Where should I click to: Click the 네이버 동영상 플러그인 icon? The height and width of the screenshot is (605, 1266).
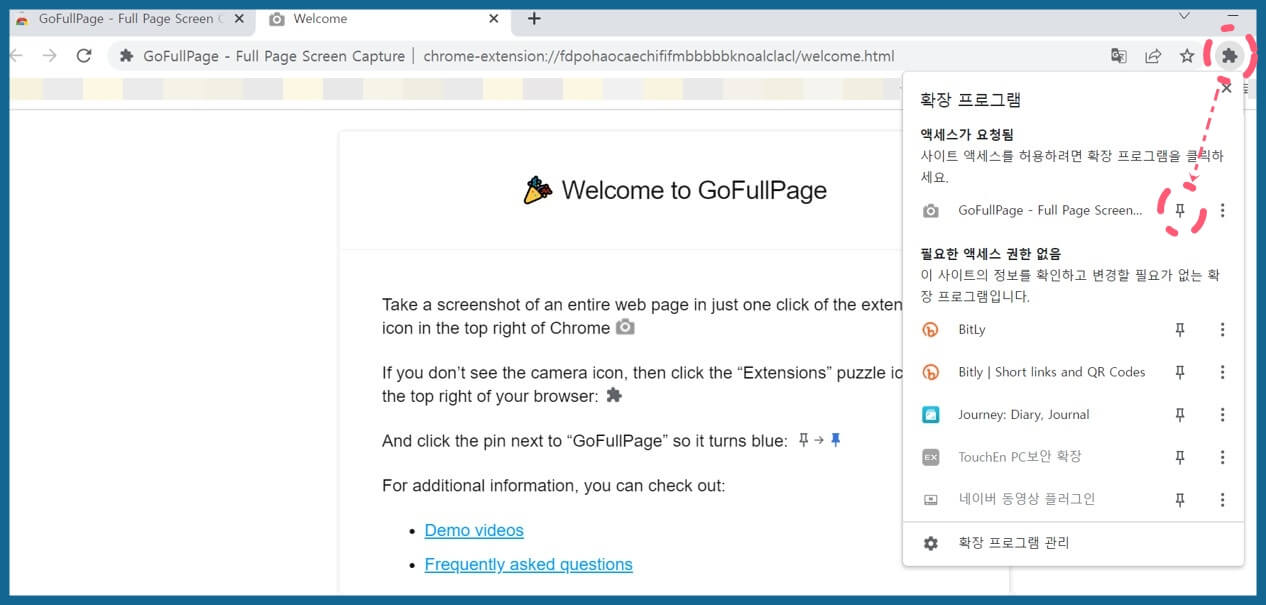(931, 499)
